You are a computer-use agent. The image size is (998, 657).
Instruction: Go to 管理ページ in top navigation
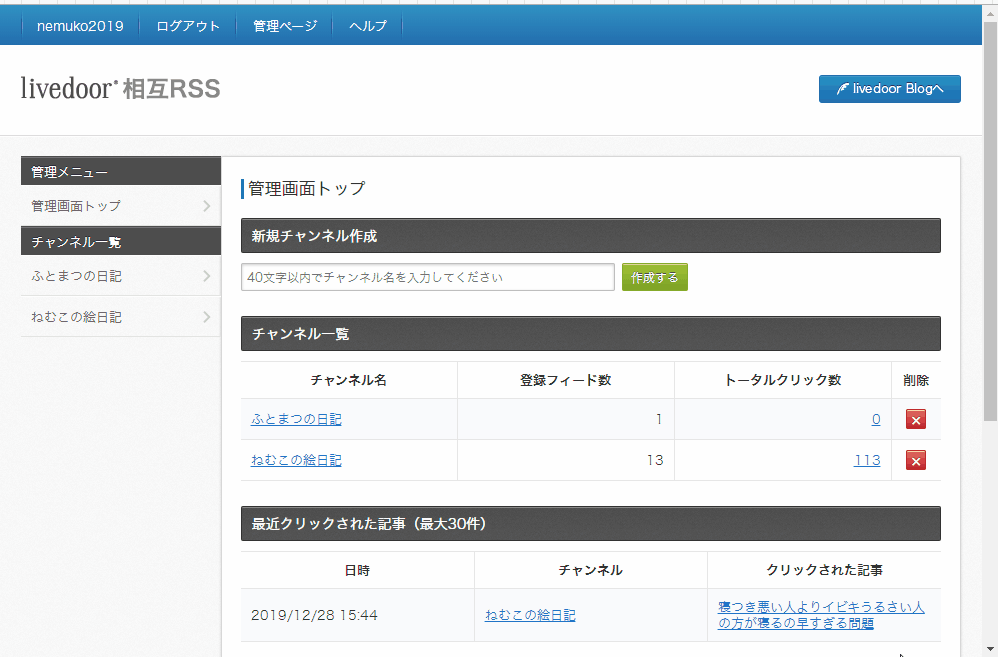pyautogui.click(x=285, y=26)
